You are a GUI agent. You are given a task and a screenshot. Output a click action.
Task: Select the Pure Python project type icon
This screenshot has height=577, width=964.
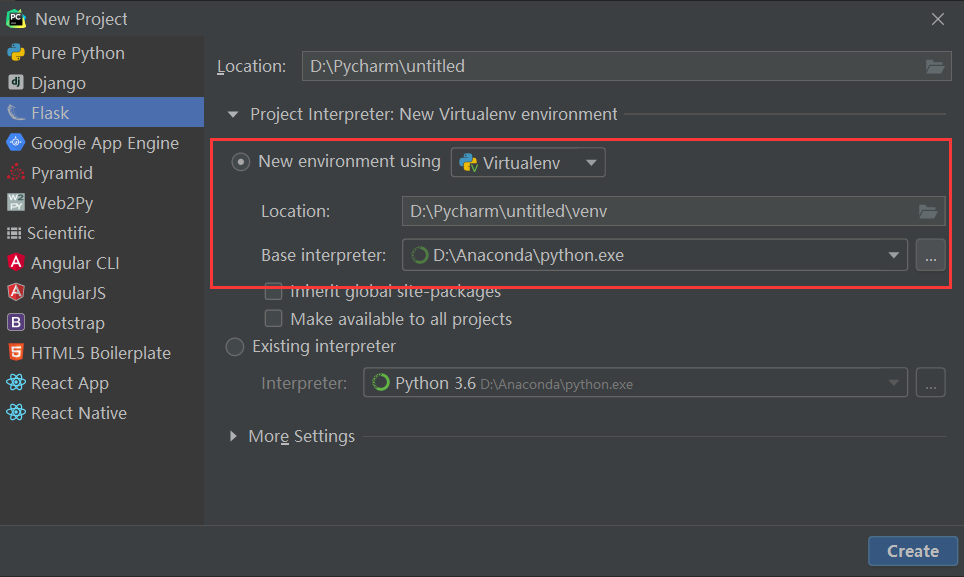tap(16, 53)
